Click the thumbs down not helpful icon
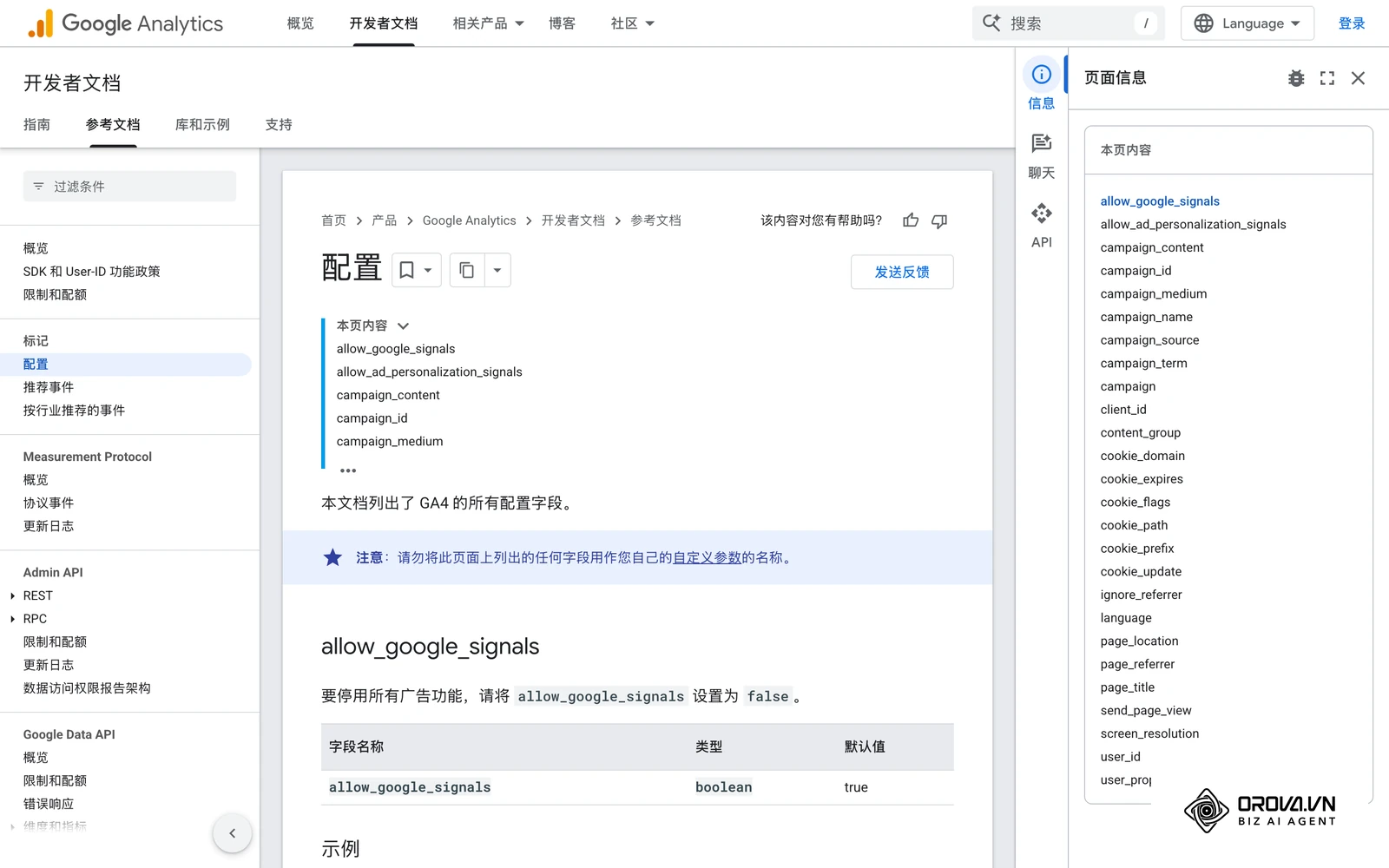Image resolution: width=1389 pixels, height=868 pixels. point(939,220)
